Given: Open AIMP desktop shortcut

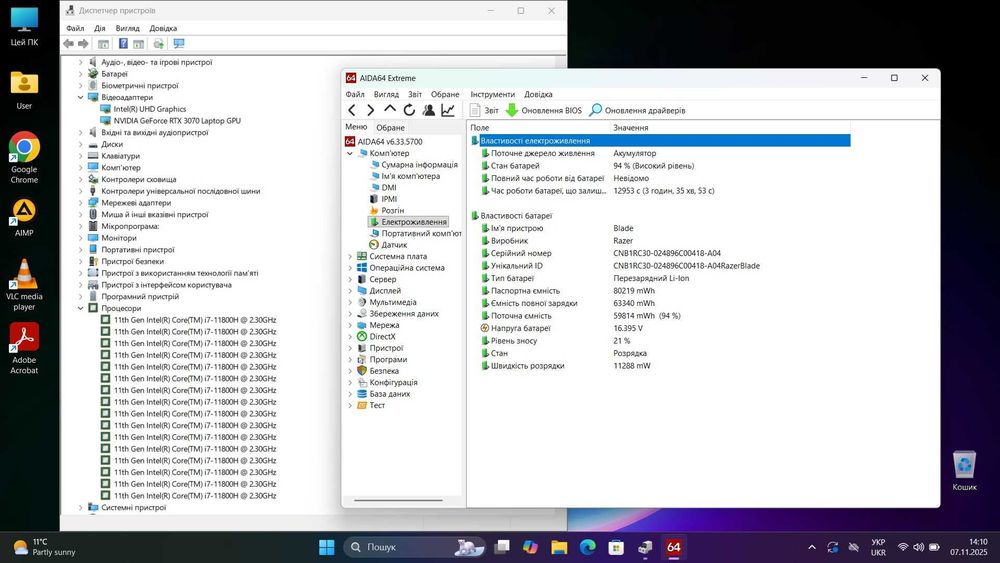Looking at the screenshot, I should point(24,217).
